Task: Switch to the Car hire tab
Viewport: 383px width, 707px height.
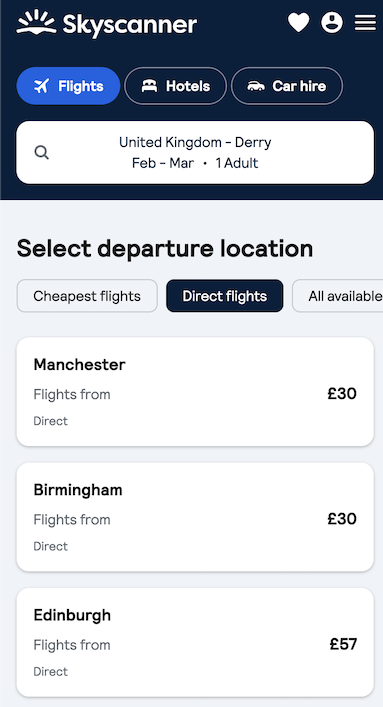Action: (287, 86)
